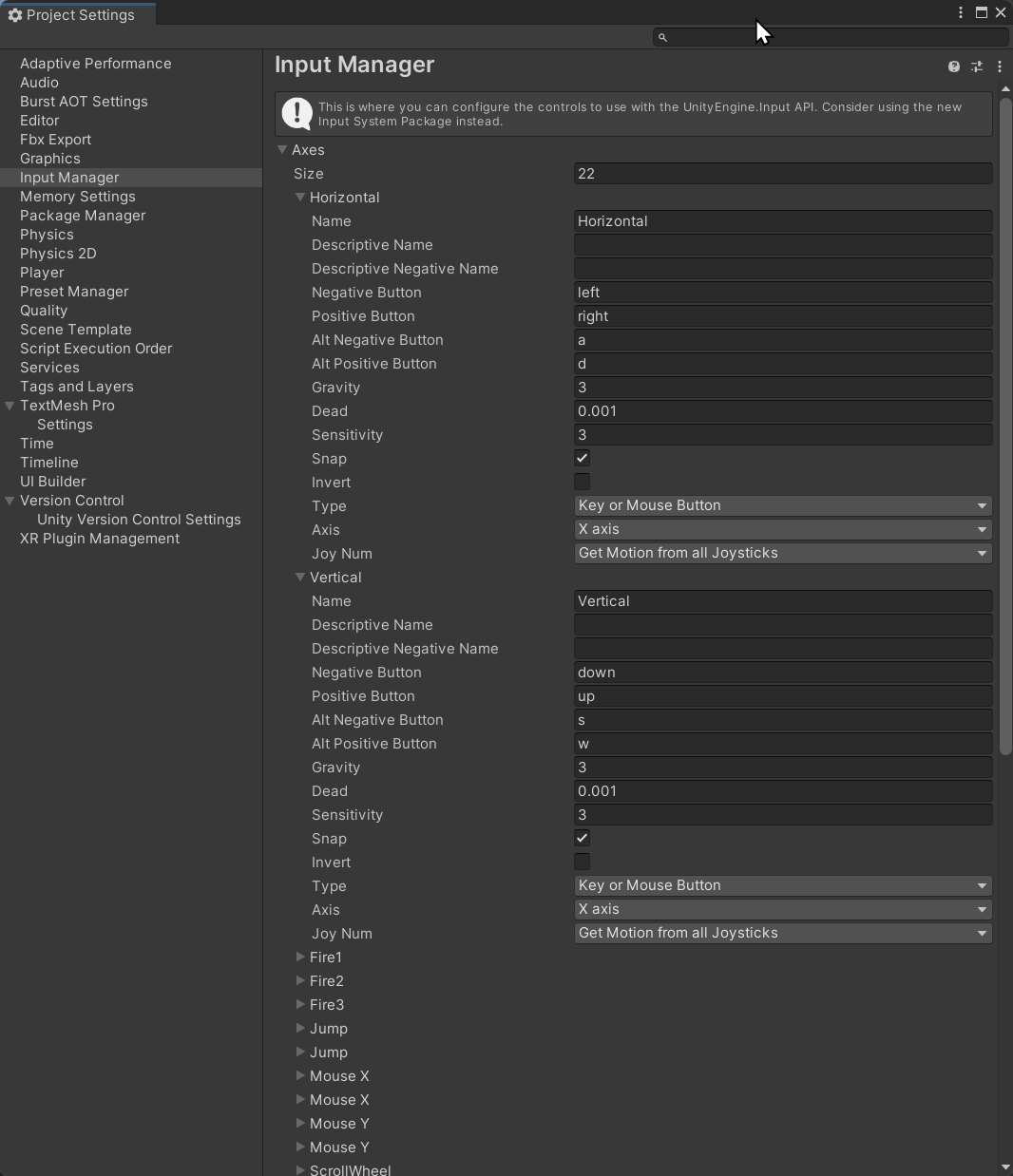1013x1176 pixels.
Task: Click the scroll down arrow
Action: (x=1005, y=1167)
